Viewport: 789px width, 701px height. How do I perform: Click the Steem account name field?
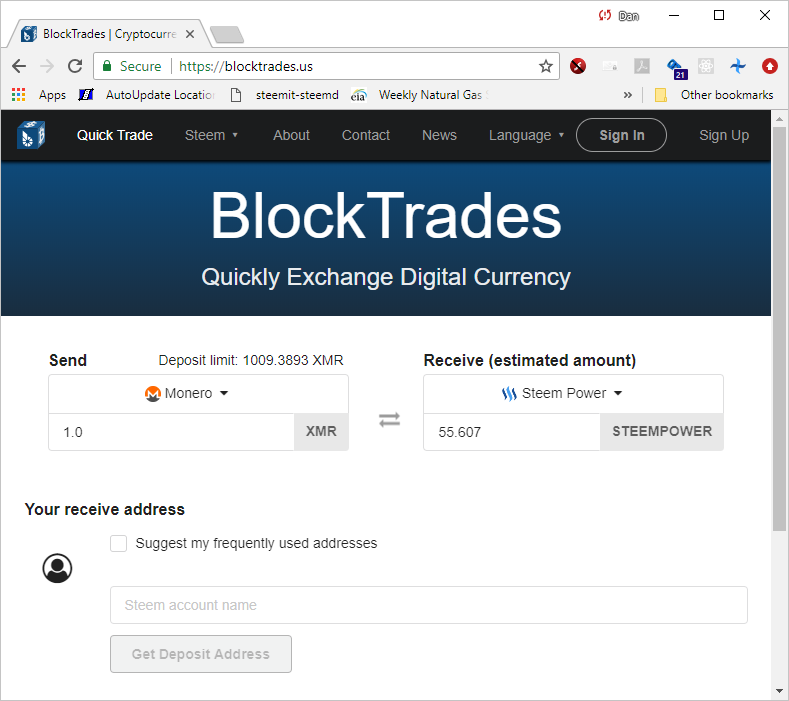(429, 605)
